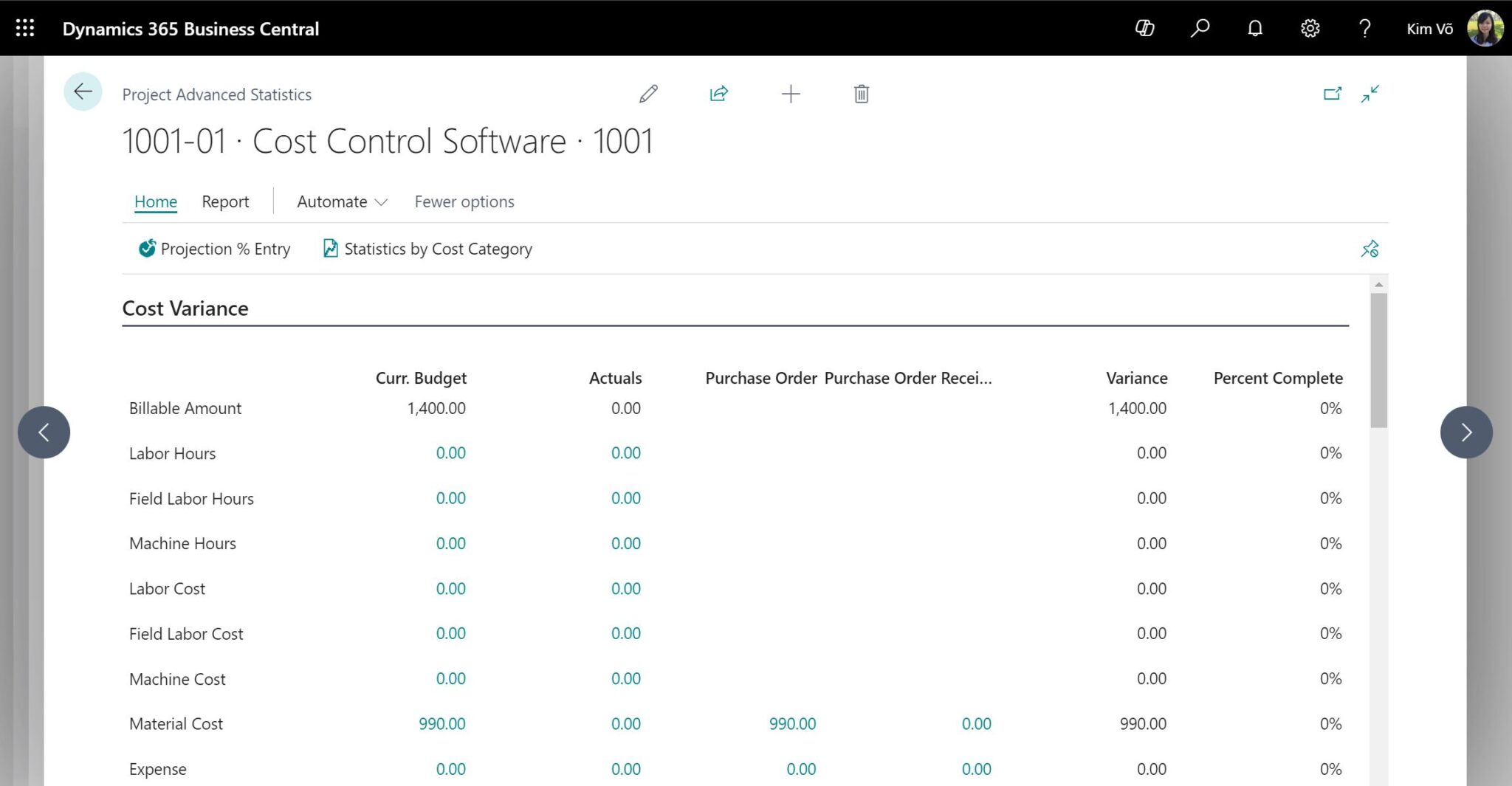Go back using the back arrow
Viewport: 1512px width, 786px height.
click(x=83, y=92)
